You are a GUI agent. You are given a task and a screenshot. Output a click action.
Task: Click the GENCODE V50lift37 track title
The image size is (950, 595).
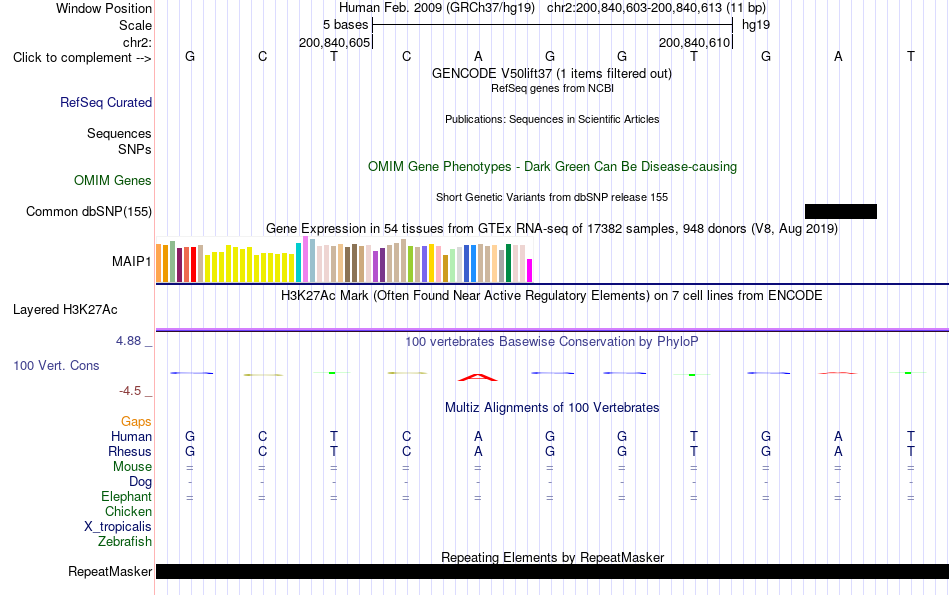click(552, 73)
